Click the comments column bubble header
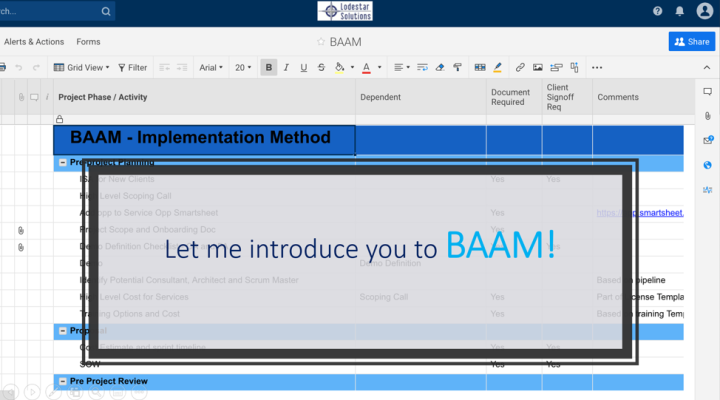 34,97
